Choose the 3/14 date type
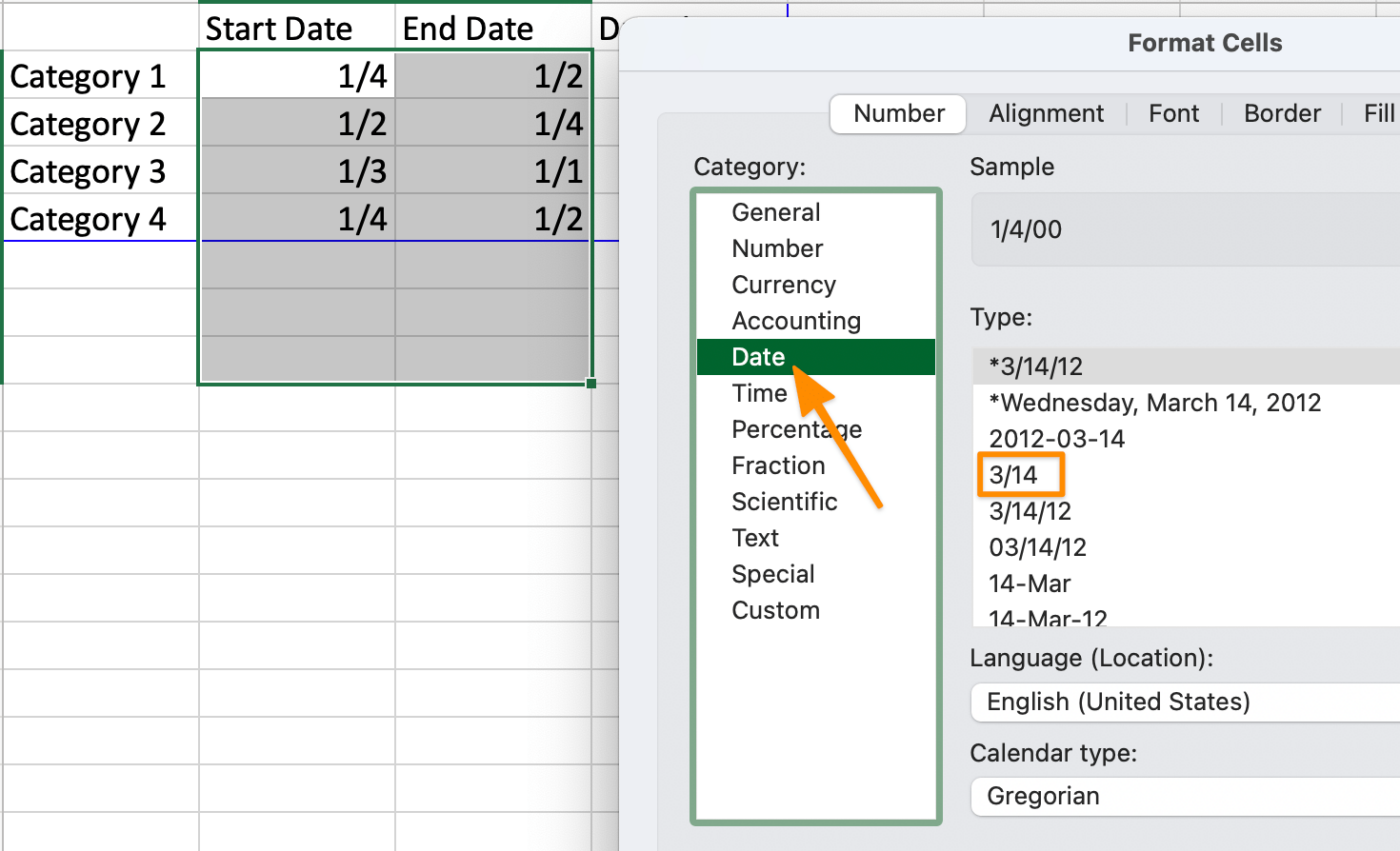 [1186, 475]
